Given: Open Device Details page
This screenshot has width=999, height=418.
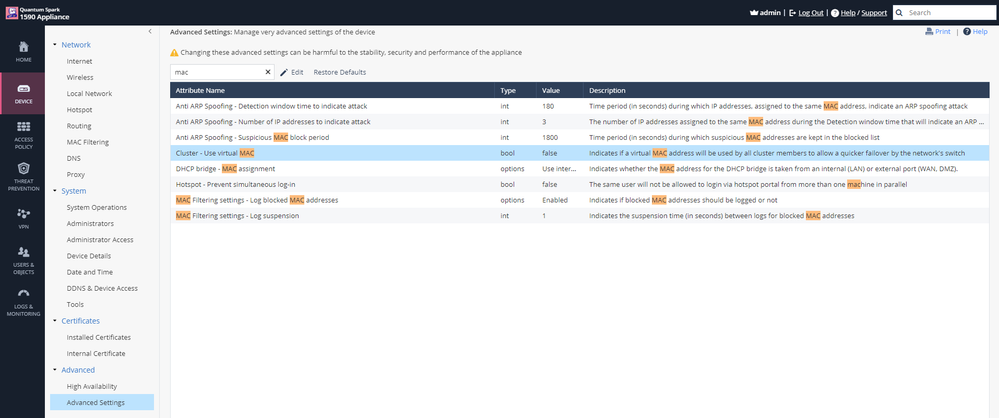Looking at the screenshot, I should pyautogui.click(x=89, y=256).
